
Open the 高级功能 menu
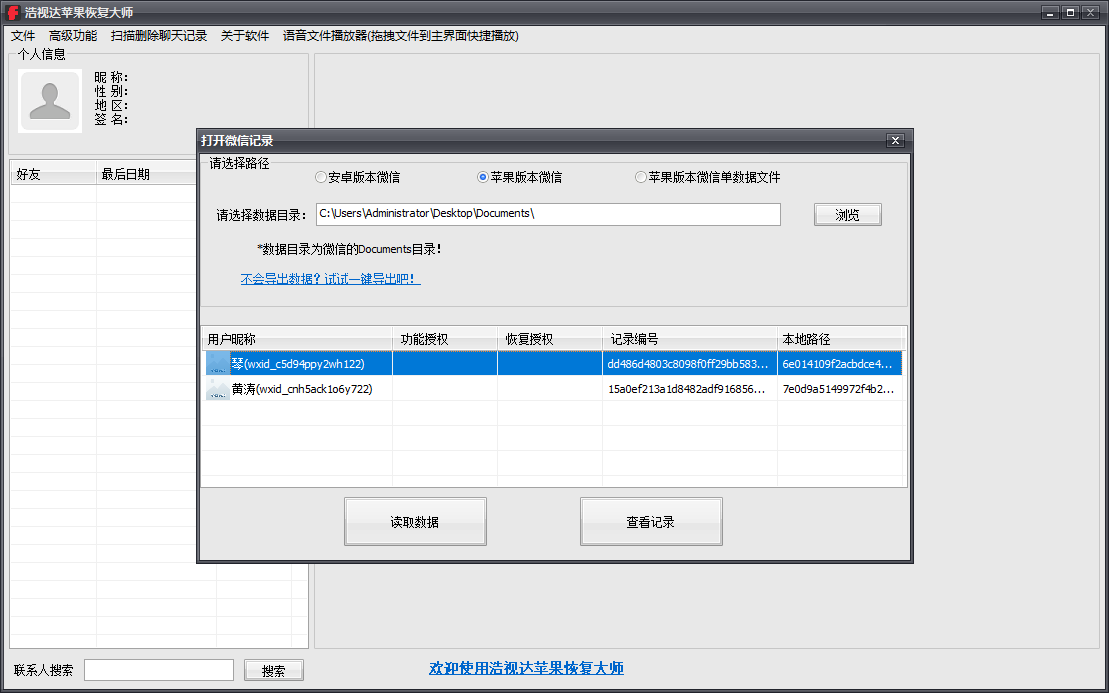73,35
